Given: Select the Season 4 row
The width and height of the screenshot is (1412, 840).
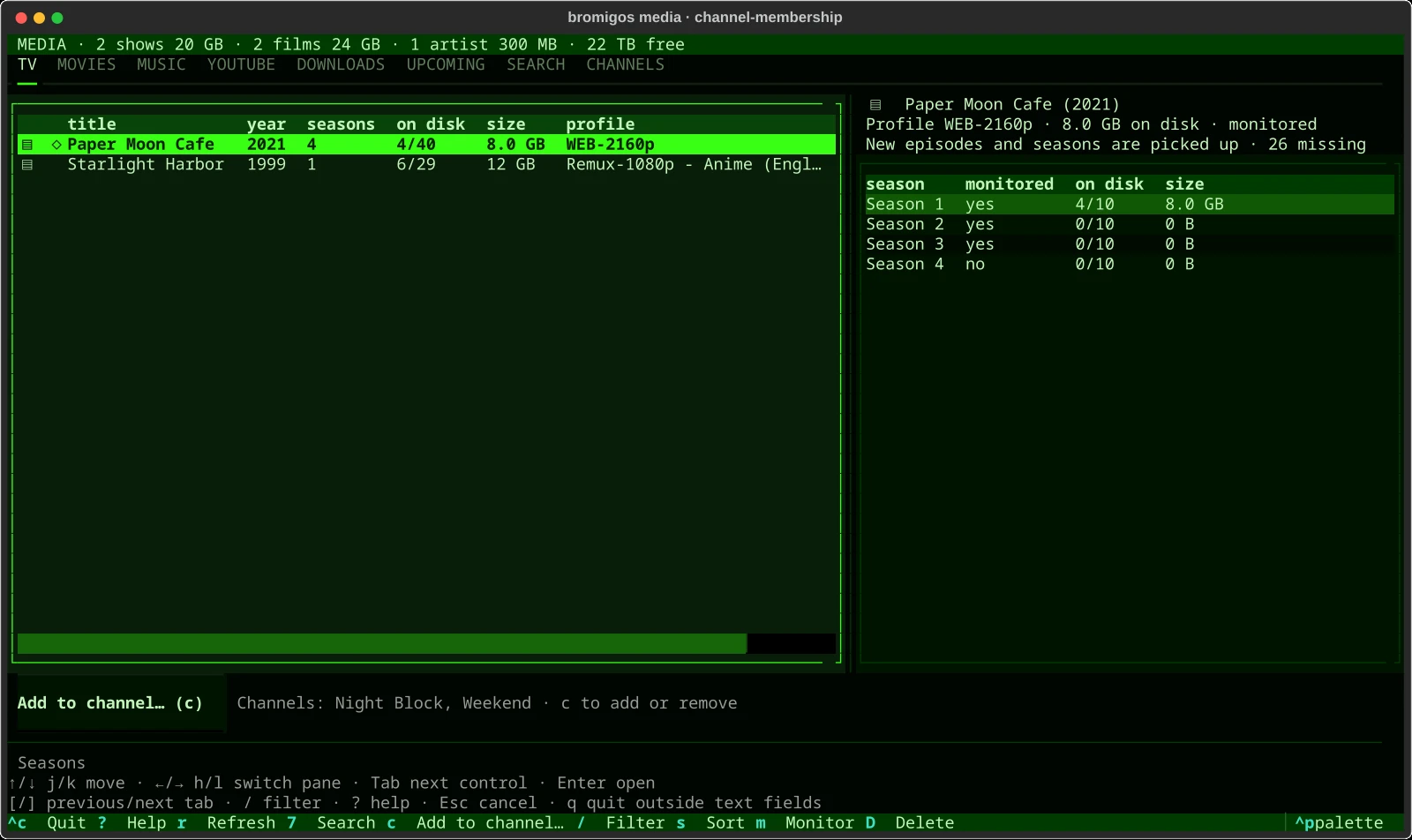Looking at the screenshot, I should [1128, 265].
